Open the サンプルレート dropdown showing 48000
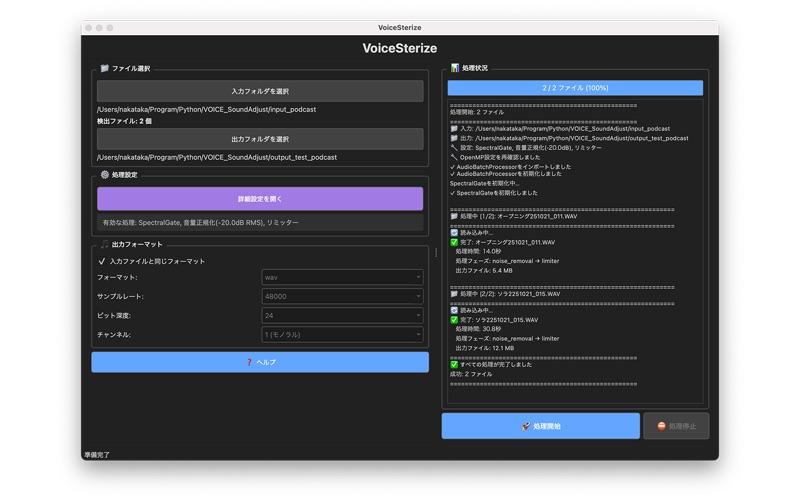The height and width of the screenshot is (500, 800). click(x=342, y=296)
